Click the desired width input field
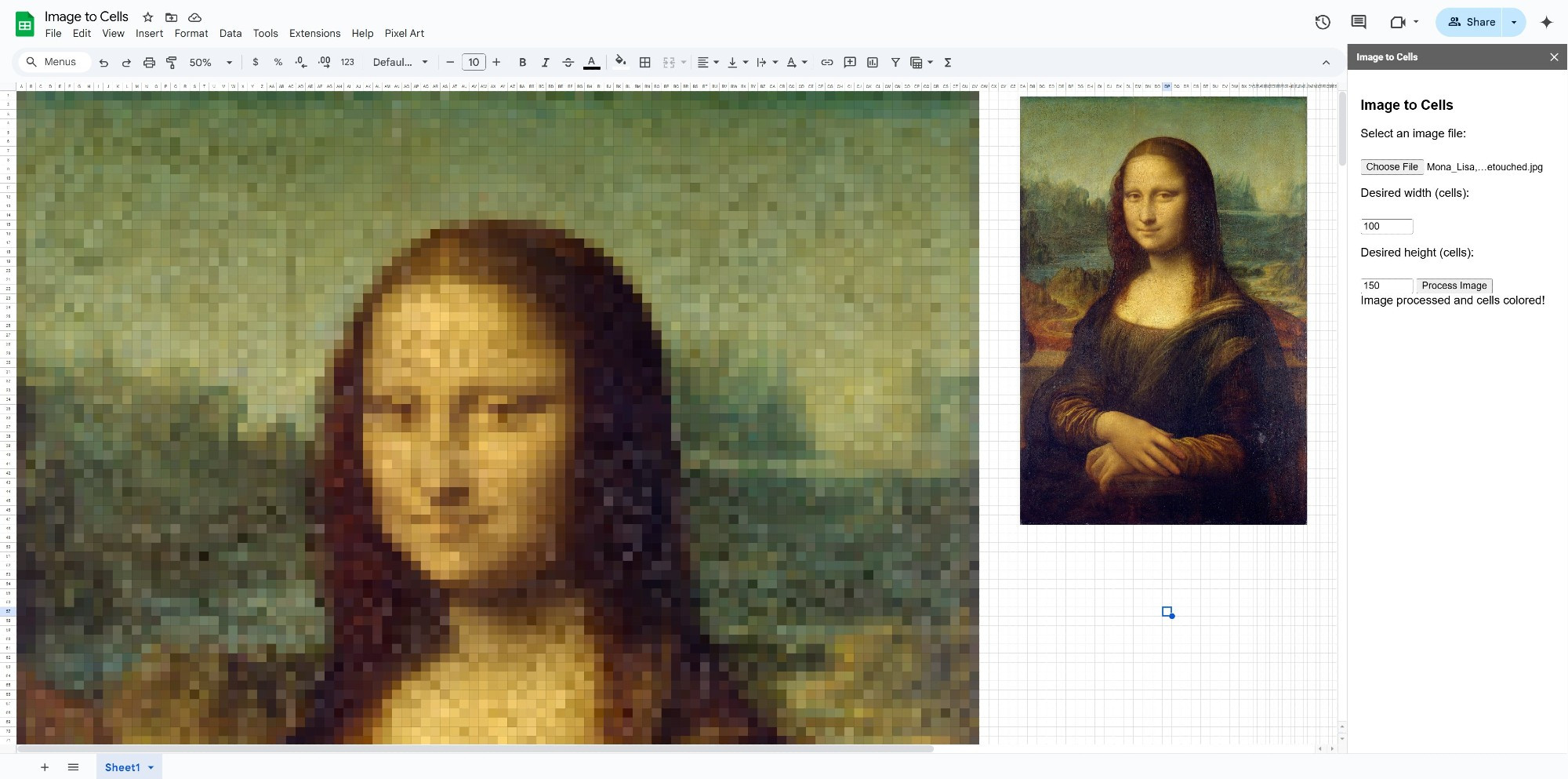The width and height of the screenshot is (1568, 779). point(1386,226)
